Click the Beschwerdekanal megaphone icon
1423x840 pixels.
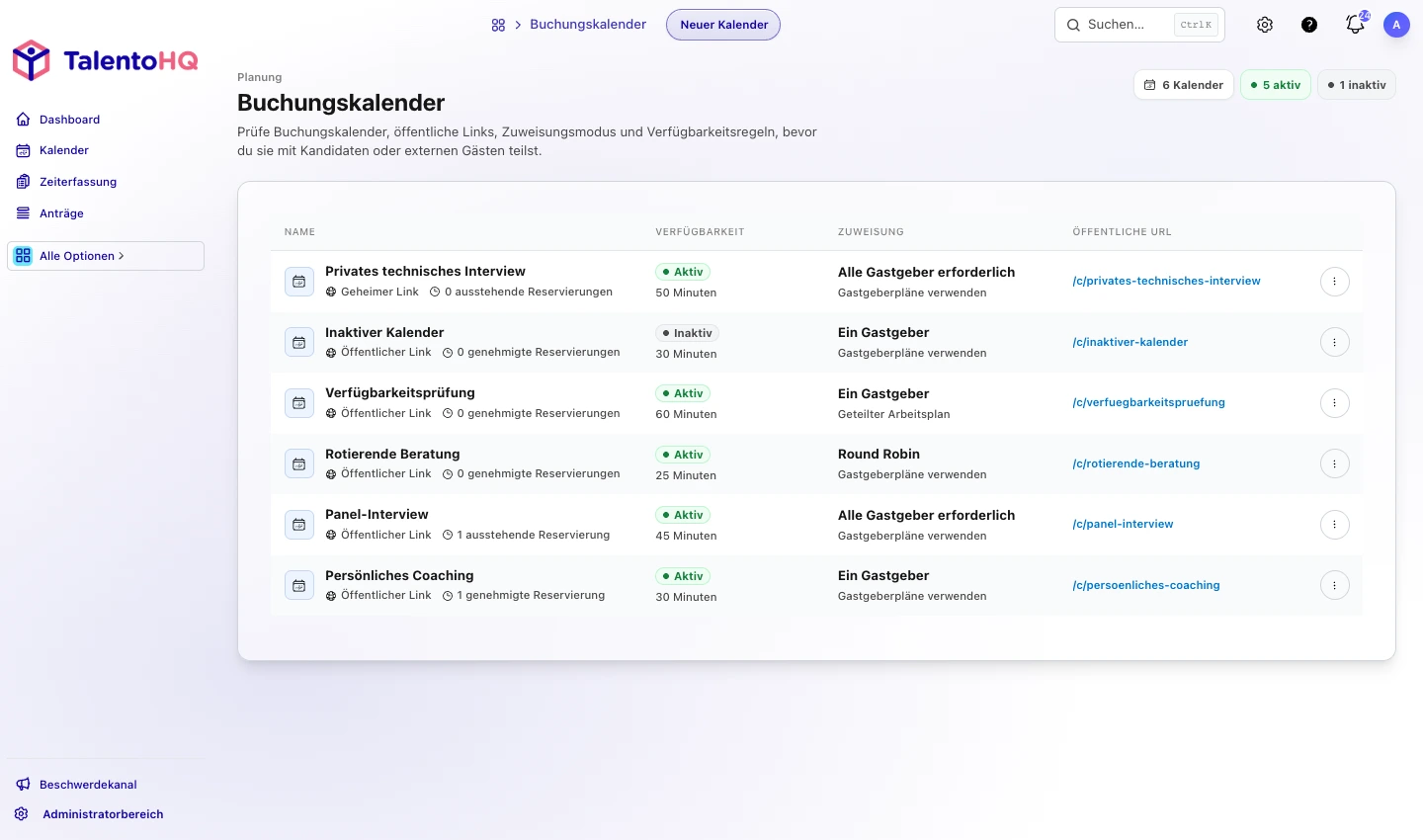[x=23, y=785]
